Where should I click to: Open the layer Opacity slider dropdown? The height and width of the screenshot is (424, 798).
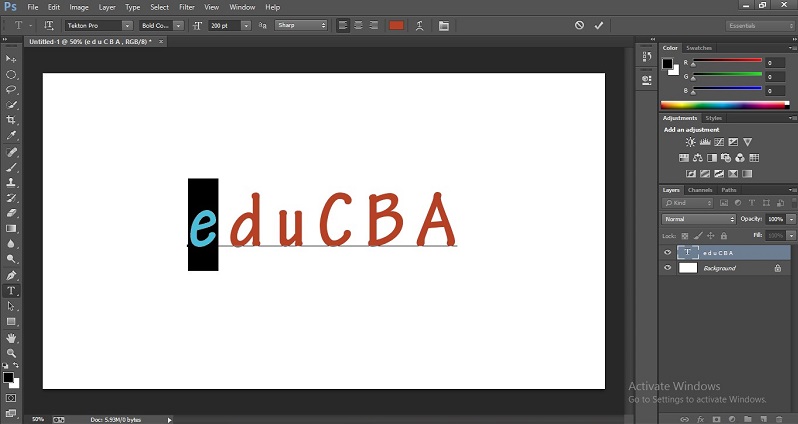(791, 219)
